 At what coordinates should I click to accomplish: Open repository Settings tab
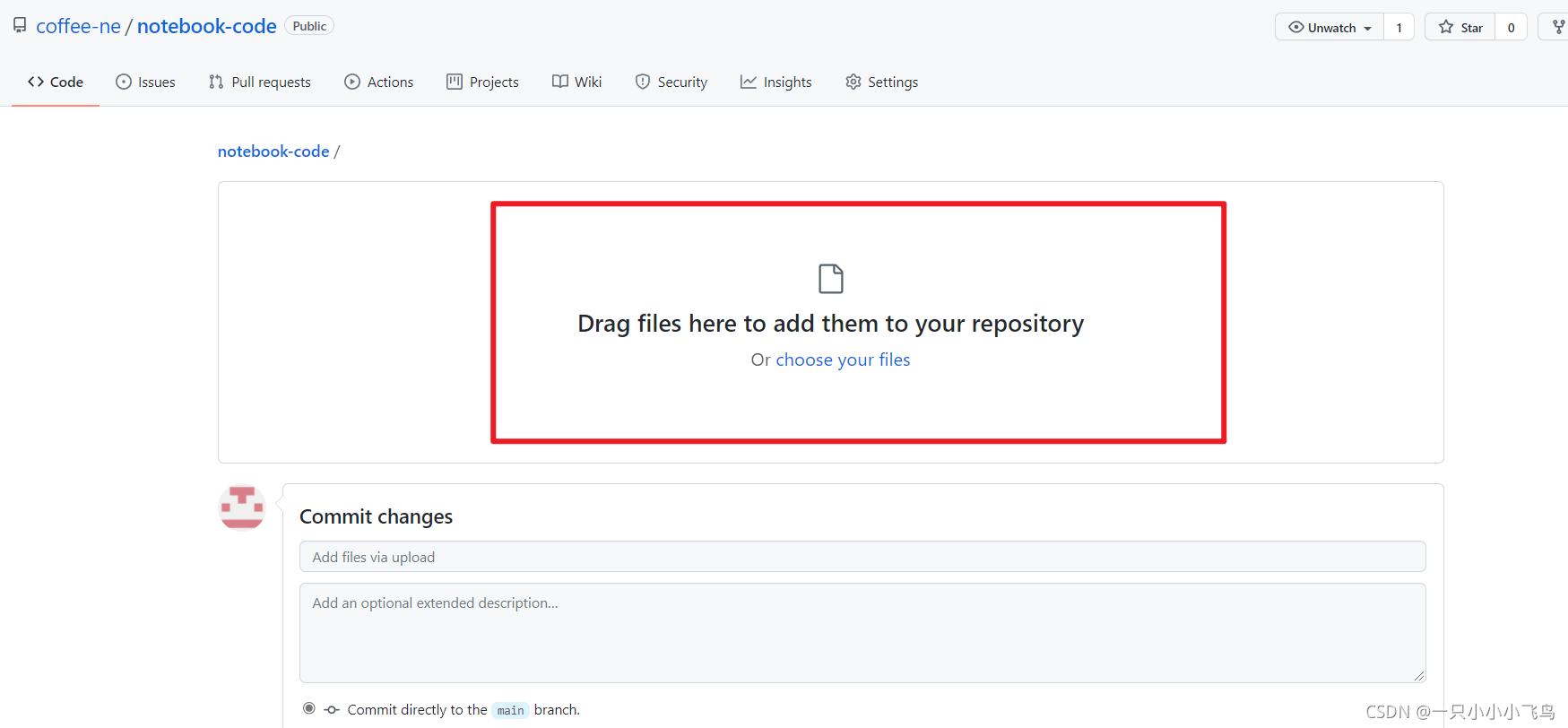pyautogui.click(x=881, y=82)
